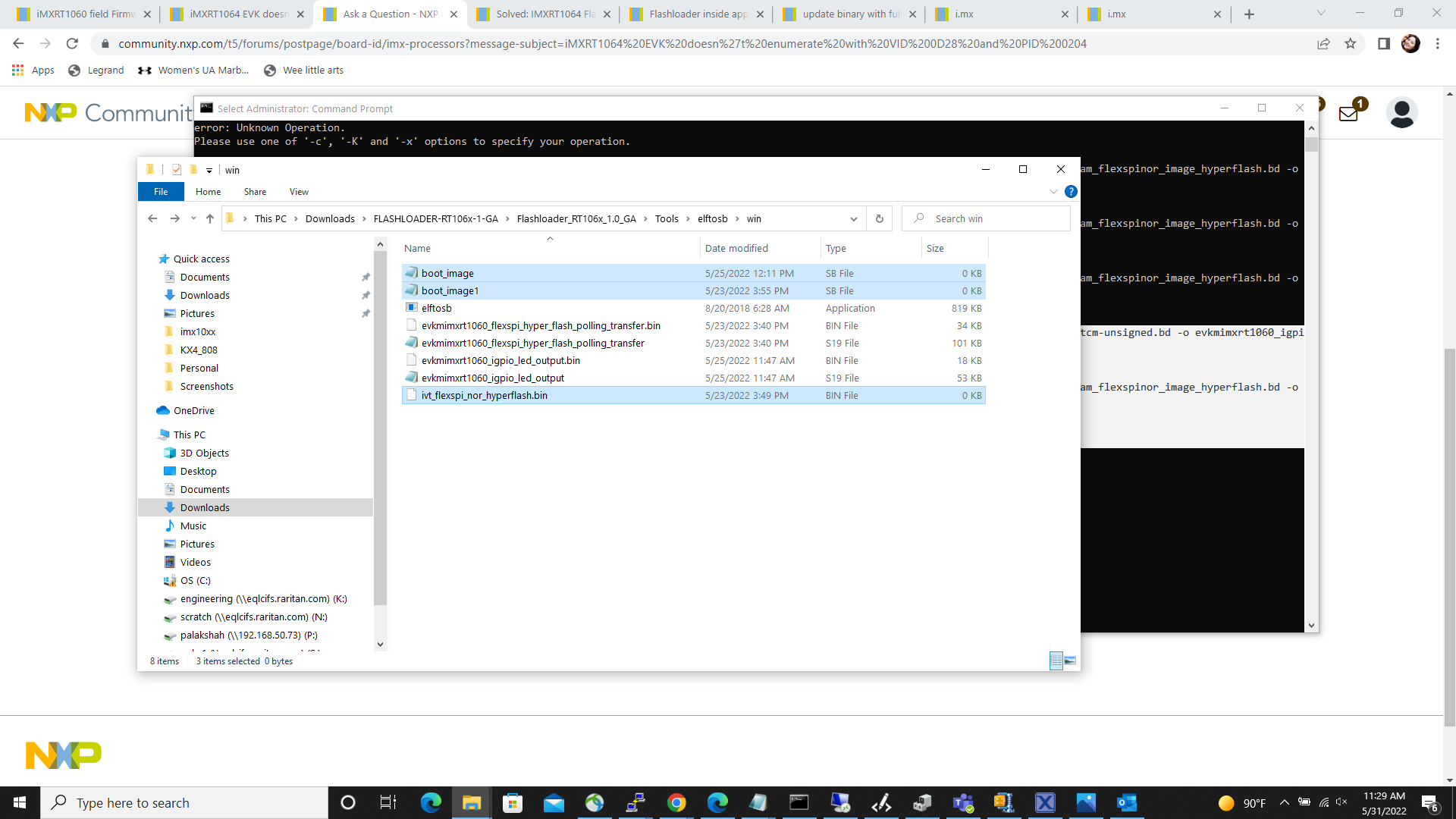Launch Outlook from the taskbar

point(1127,802)
